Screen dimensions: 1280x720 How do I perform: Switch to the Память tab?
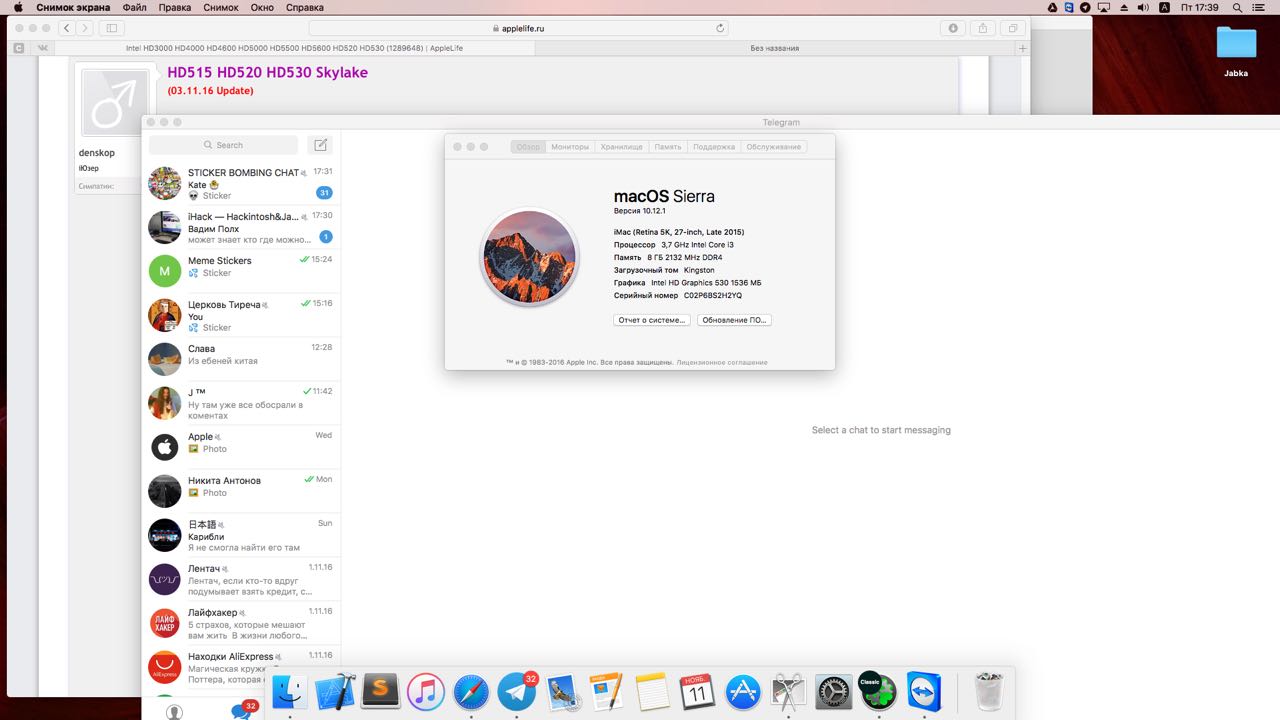coord(667,147)
